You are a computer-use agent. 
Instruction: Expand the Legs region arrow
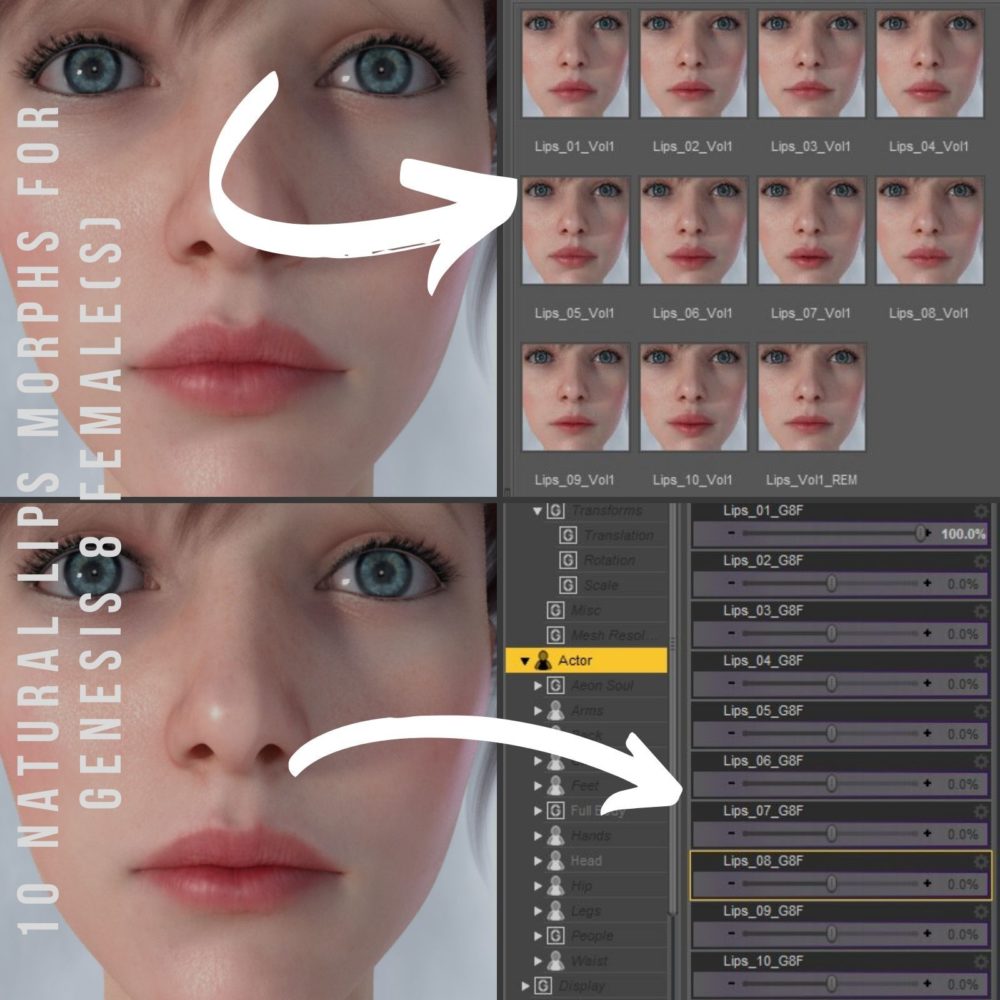(538, 911)
